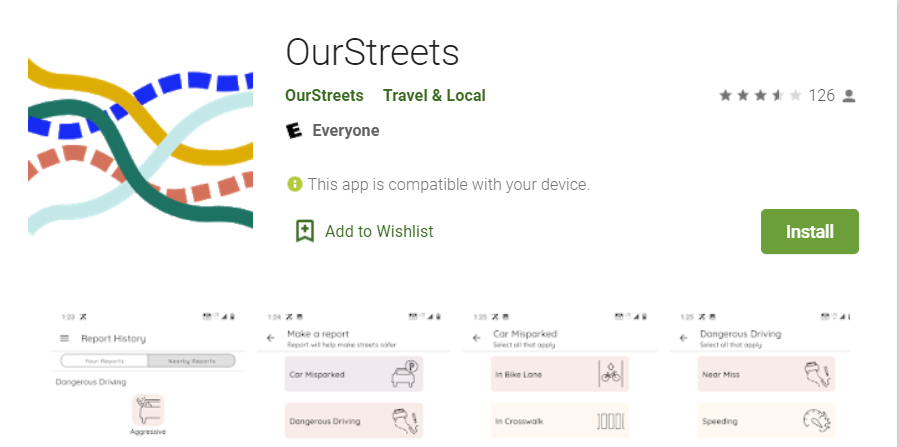Click the Make a report heading
899x447 pixels.
click(x=318, y=334)
